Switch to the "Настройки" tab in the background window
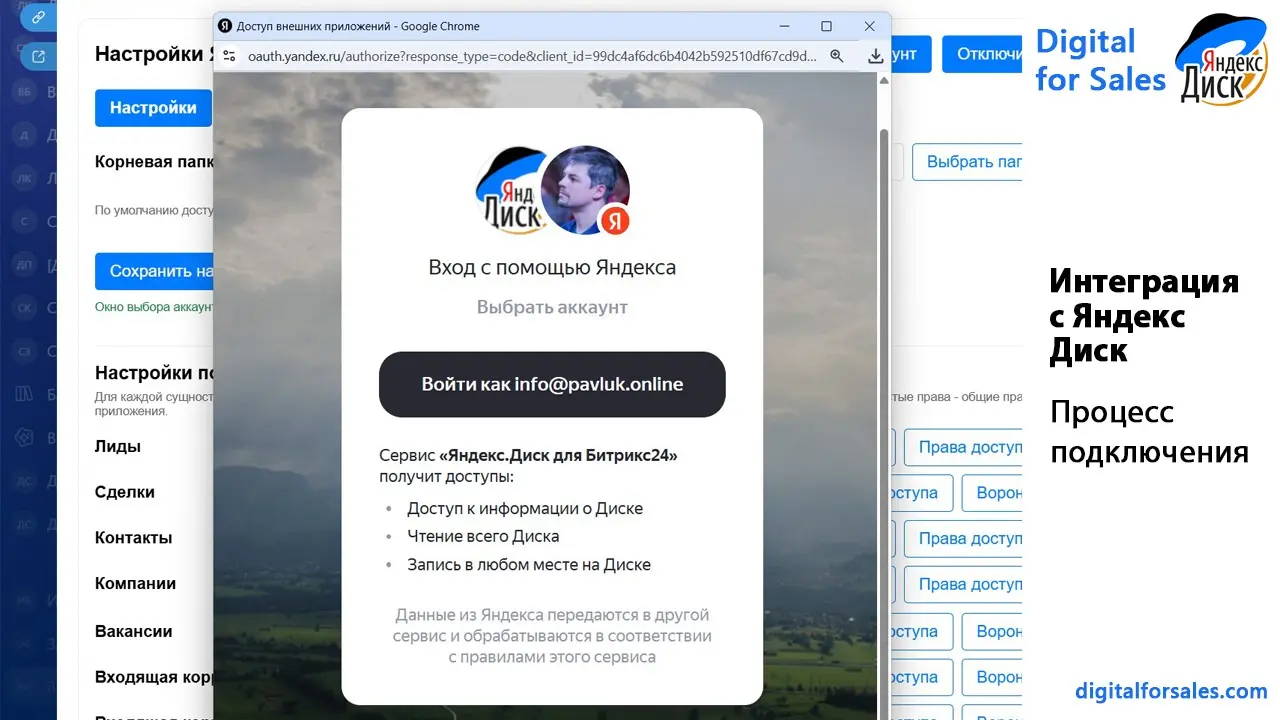The image size is (1280, 720). click(x=153, y=108)
